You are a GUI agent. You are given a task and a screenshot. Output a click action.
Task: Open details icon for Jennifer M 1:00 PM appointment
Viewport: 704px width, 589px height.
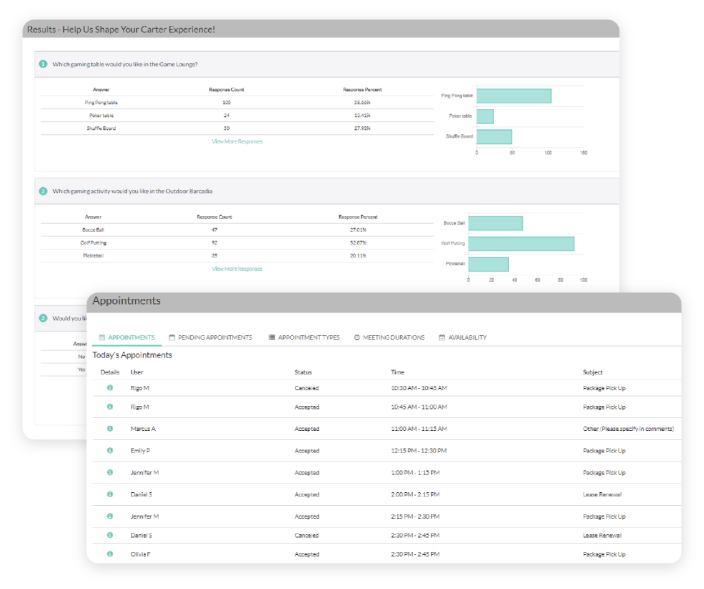pyautogui.click(x=110, y=472)
